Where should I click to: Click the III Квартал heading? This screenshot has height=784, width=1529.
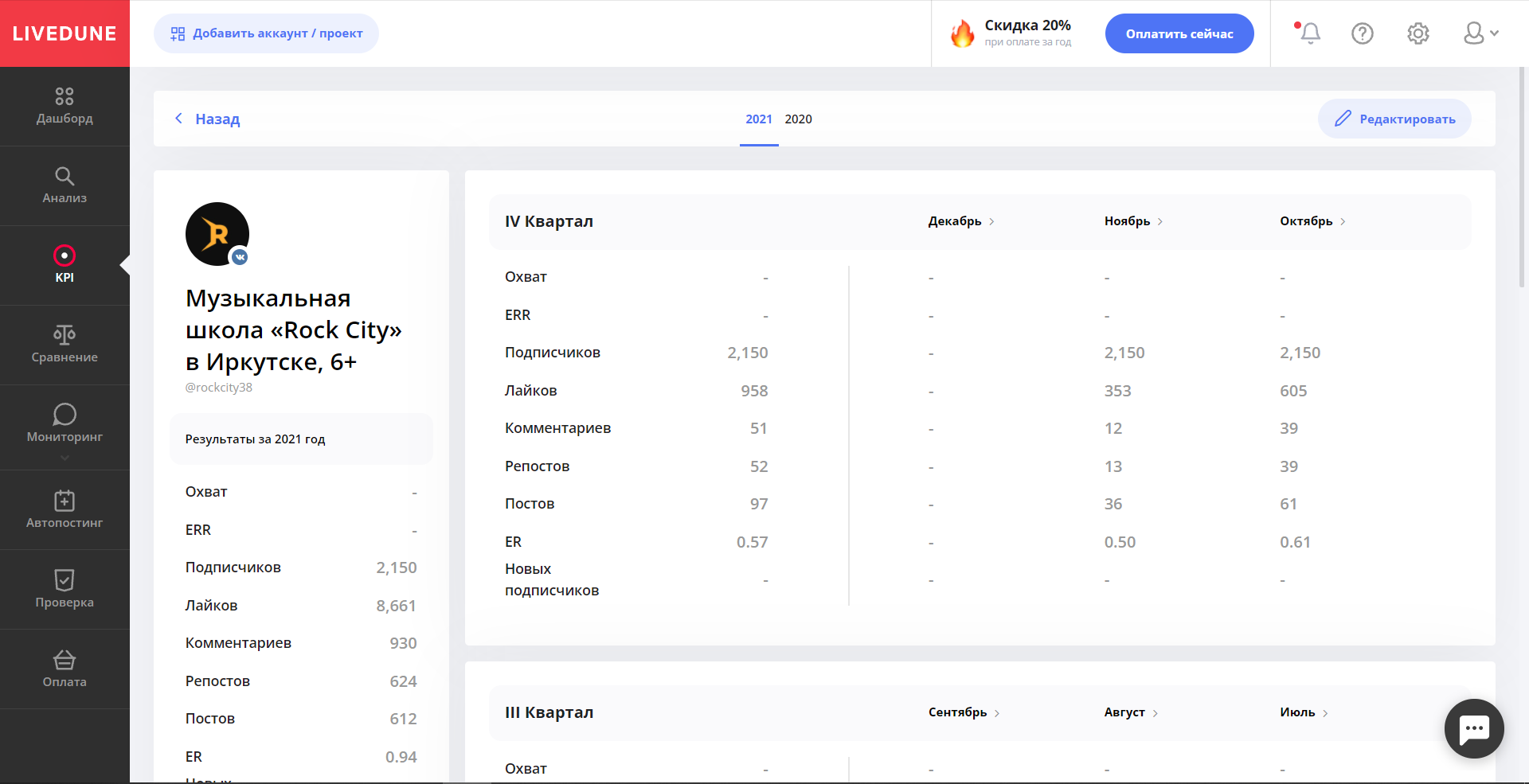point(549,712)
